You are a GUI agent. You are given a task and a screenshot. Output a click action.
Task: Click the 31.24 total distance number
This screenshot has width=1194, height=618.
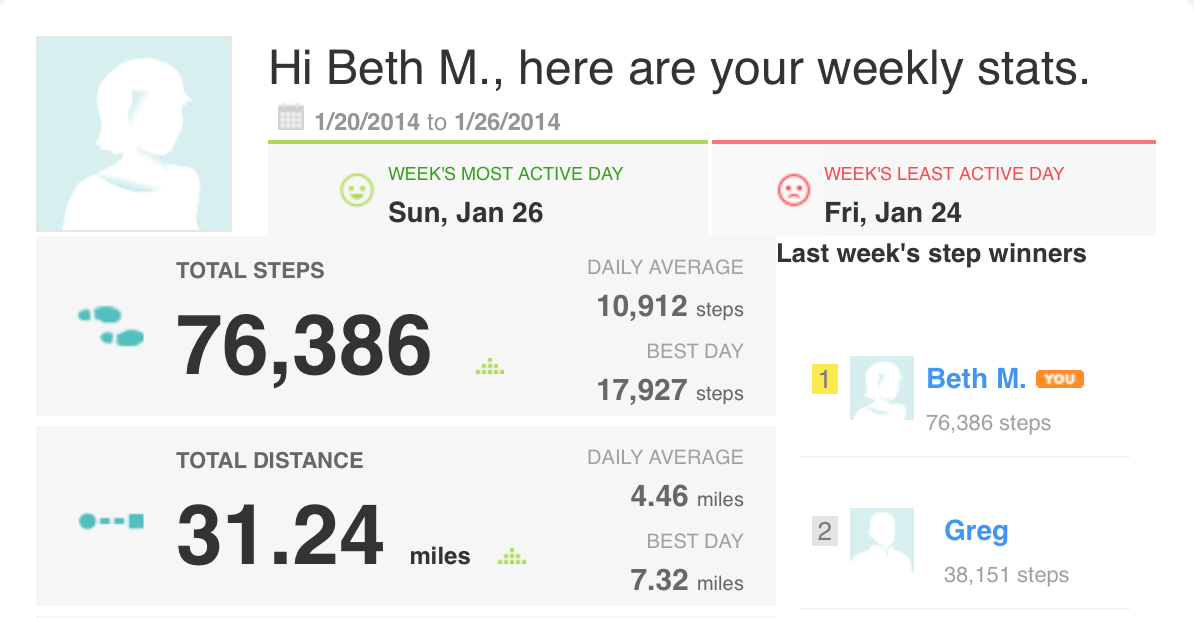(280, 535)
